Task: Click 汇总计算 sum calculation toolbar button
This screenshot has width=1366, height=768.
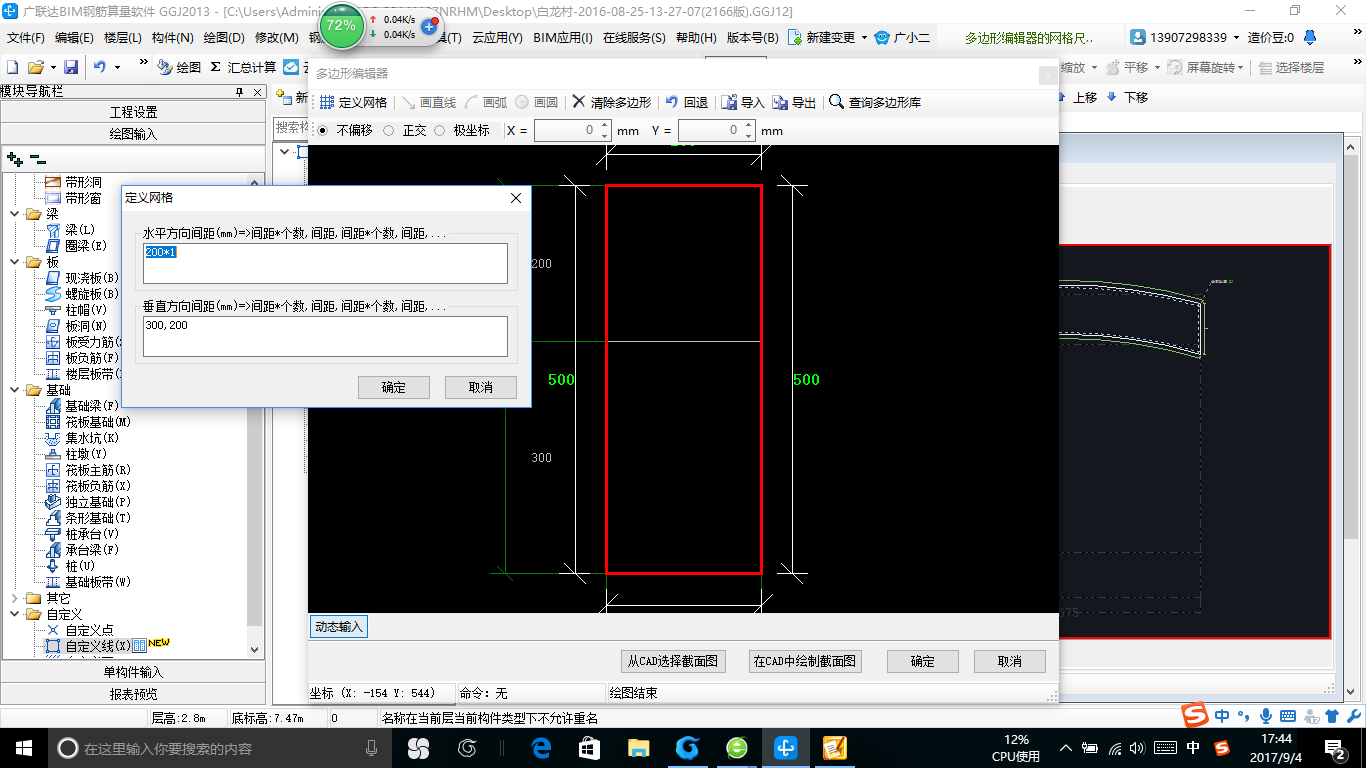Action: [243, 67]
